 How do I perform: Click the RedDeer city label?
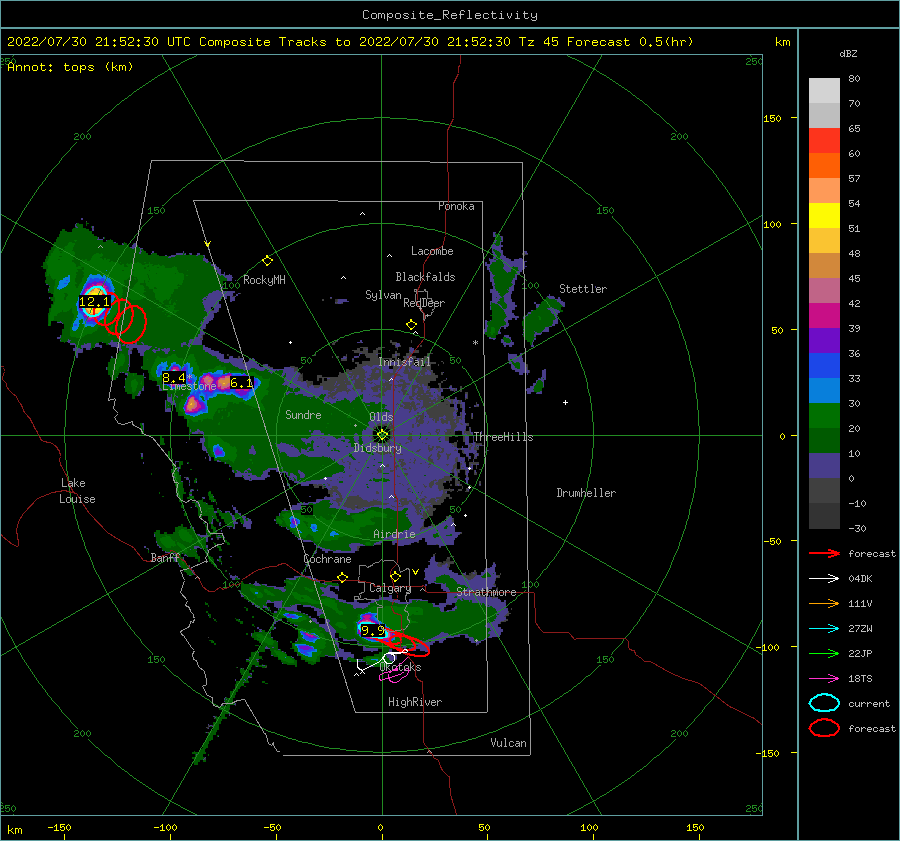[424, 303]
